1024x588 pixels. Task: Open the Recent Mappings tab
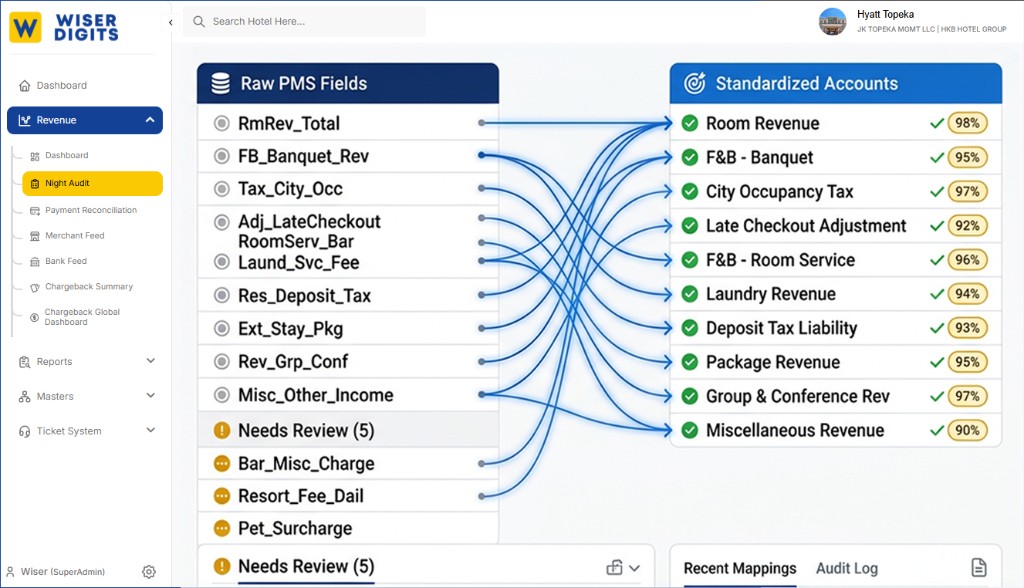[x=738, y=567]
